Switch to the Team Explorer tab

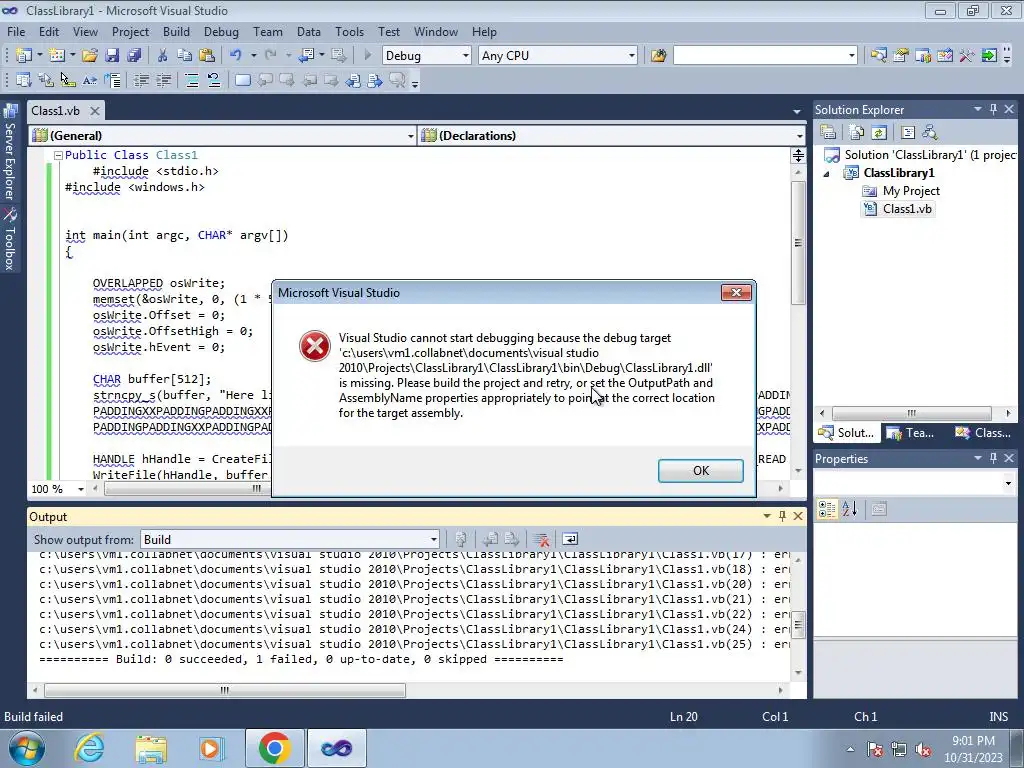[912, 432]
